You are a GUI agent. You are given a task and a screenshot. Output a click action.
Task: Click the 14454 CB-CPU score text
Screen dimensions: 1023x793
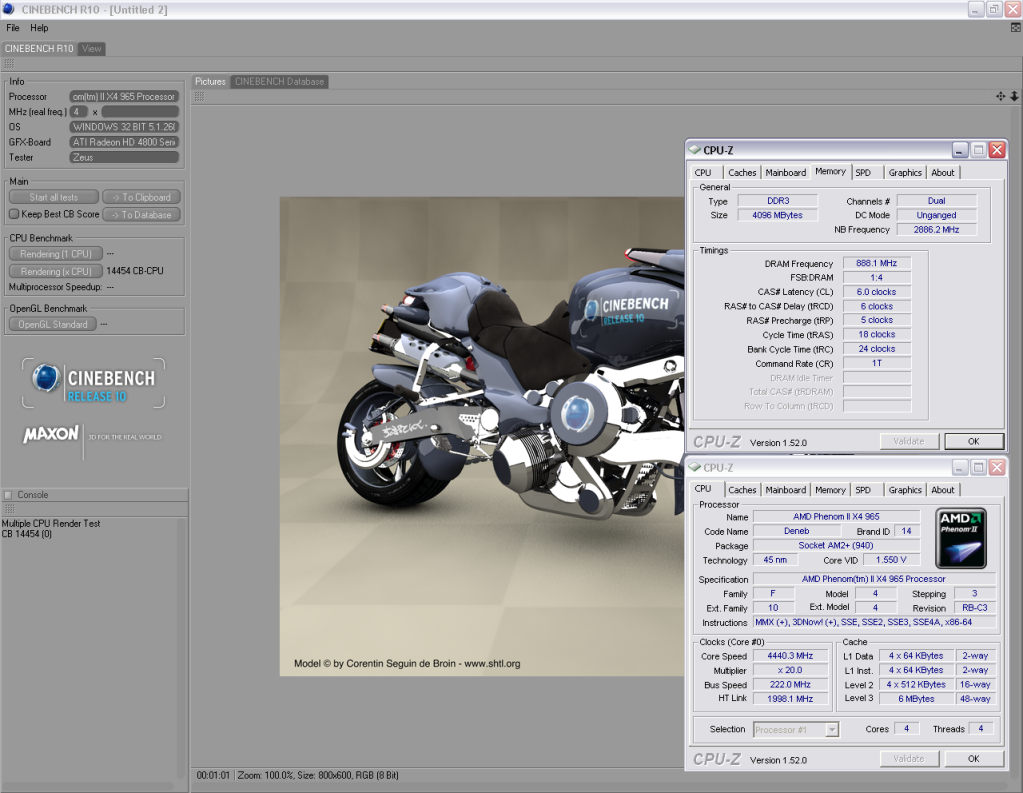(x=135, y=271)
